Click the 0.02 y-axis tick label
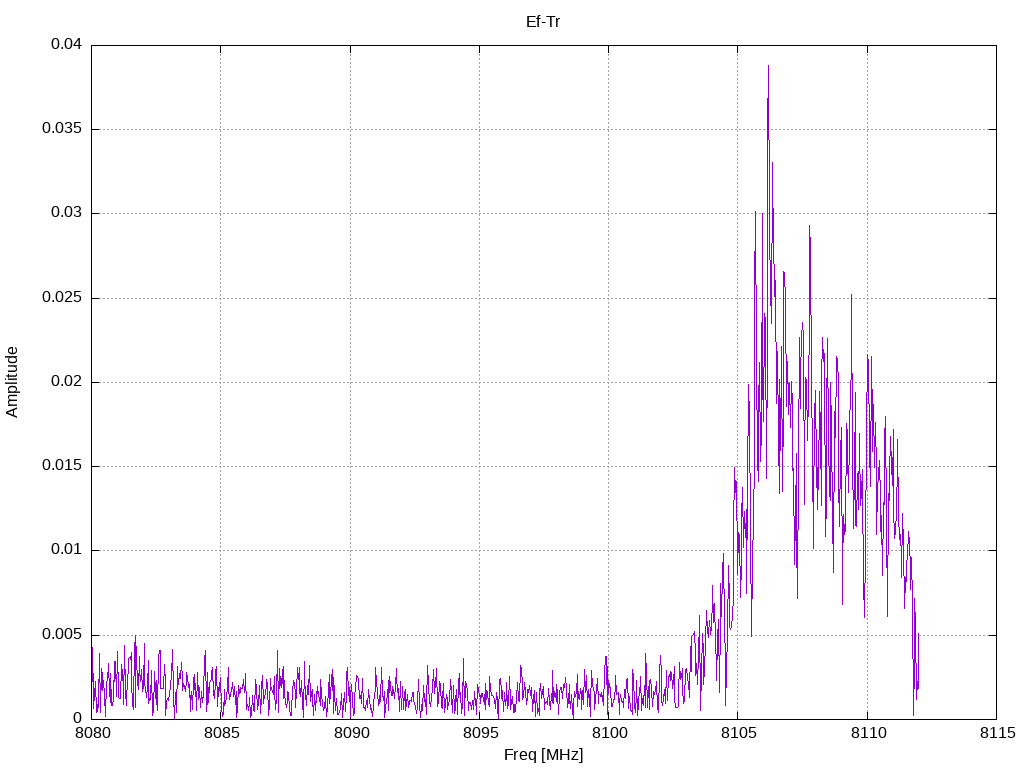This screenshot has width=1024, height=768. point(67,382)
